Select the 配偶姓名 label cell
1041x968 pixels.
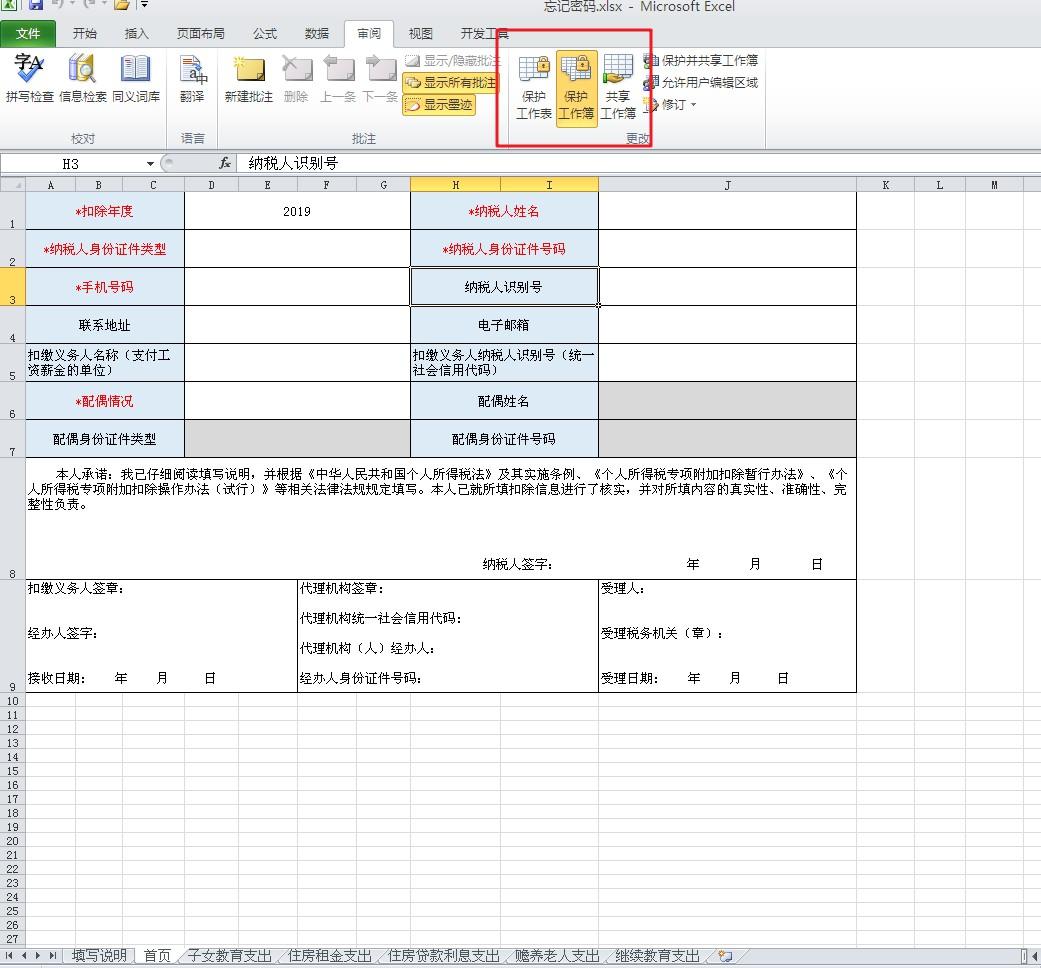pos(504,401)
